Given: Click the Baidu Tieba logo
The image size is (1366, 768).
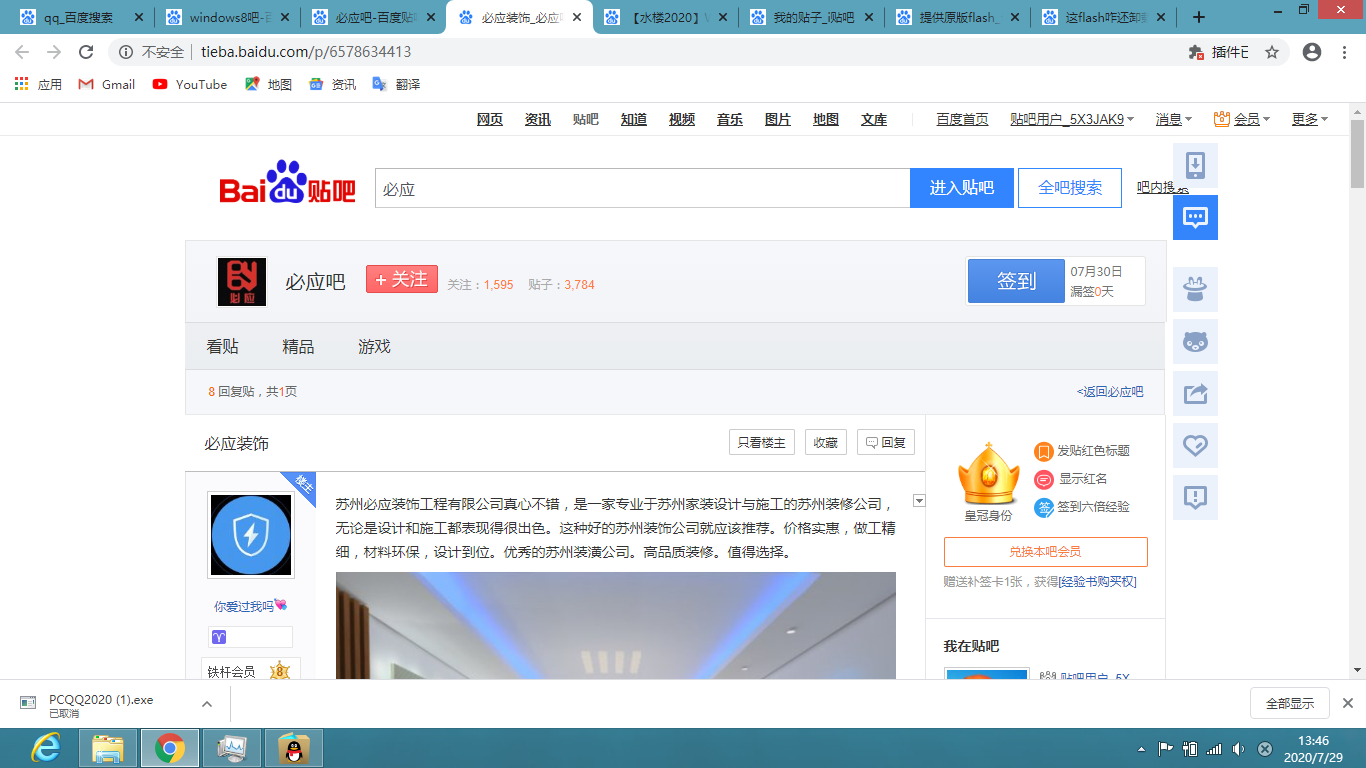Looking at the screenshot, I should click(288, 184).
